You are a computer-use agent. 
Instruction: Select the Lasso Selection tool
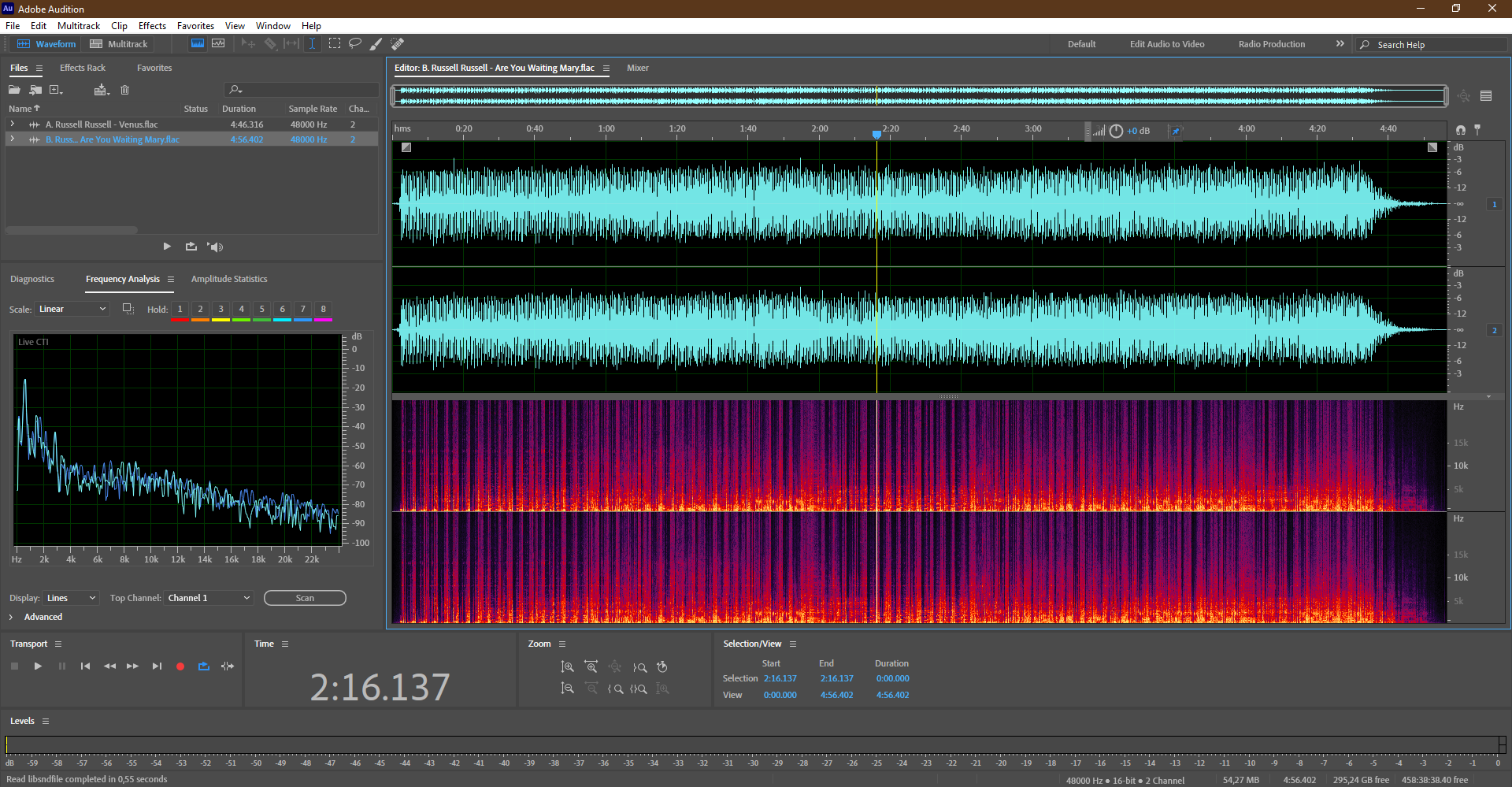tap(355, 44)
